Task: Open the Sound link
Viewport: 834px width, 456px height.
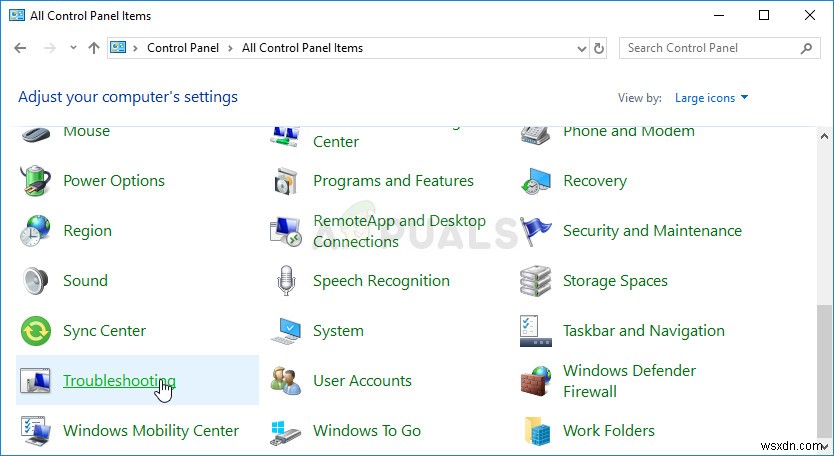Action: (x=85, y=281)
